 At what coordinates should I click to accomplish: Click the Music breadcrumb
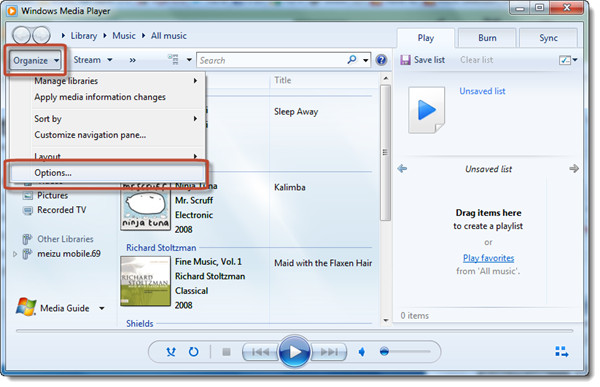point(124,36)
